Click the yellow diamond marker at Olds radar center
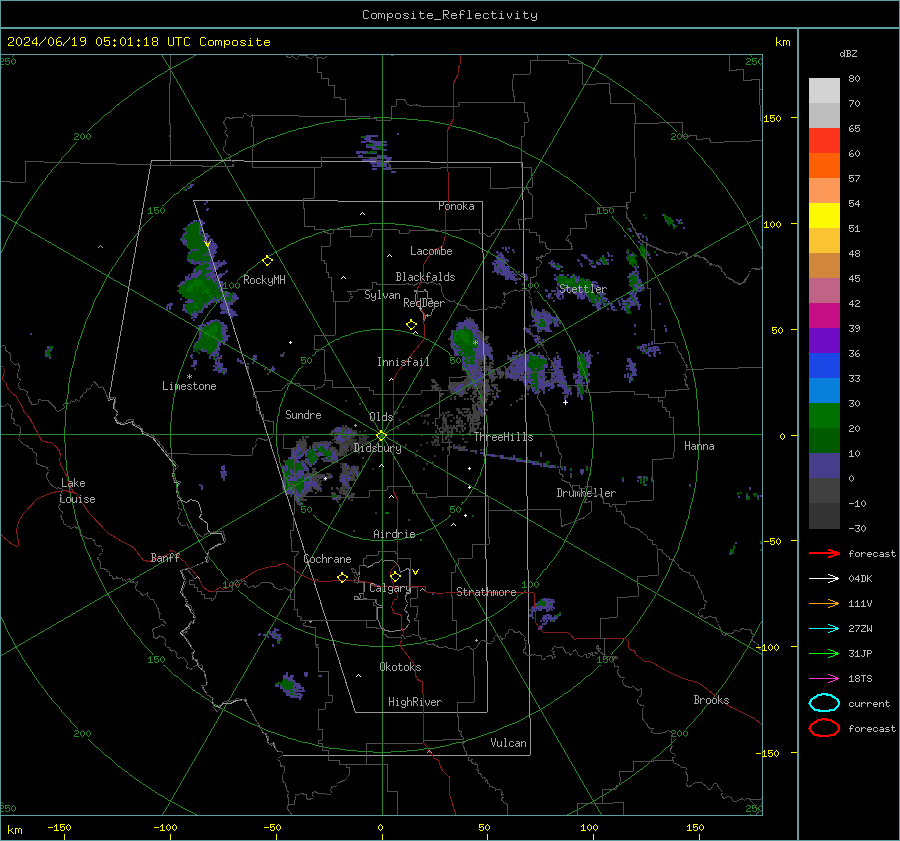The height and width of the screenshot is (841, 900). (381, 436)
